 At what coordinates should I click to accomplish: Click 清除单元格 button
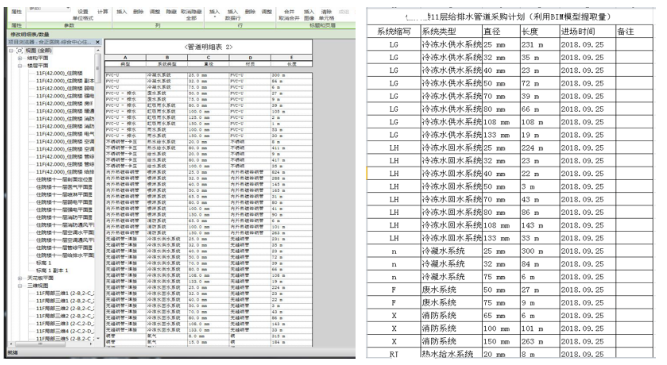[326, 15]
